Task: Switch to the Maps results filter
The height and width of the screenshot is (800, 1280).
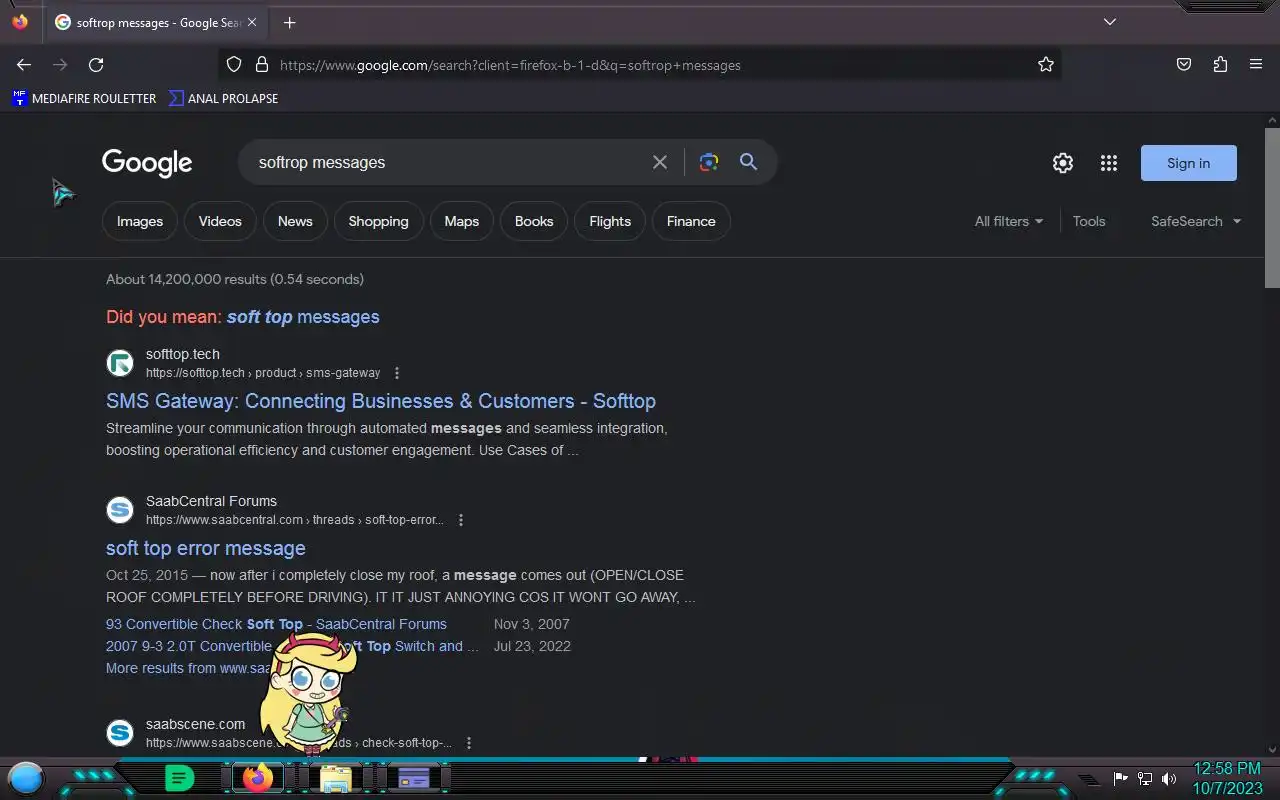Action: coord(462,221)
